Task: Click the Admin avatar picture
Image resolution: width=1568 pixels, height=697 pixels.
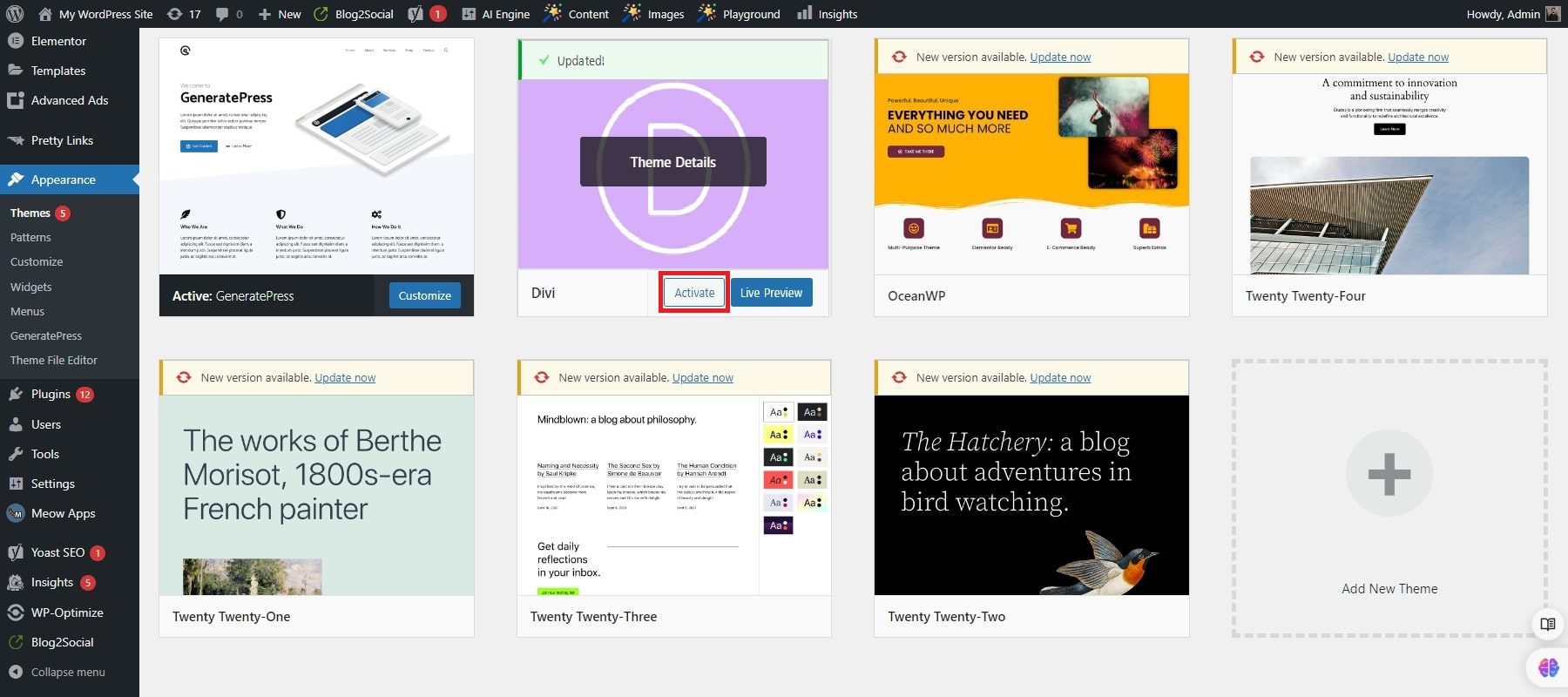Action: coord(1552,14)
